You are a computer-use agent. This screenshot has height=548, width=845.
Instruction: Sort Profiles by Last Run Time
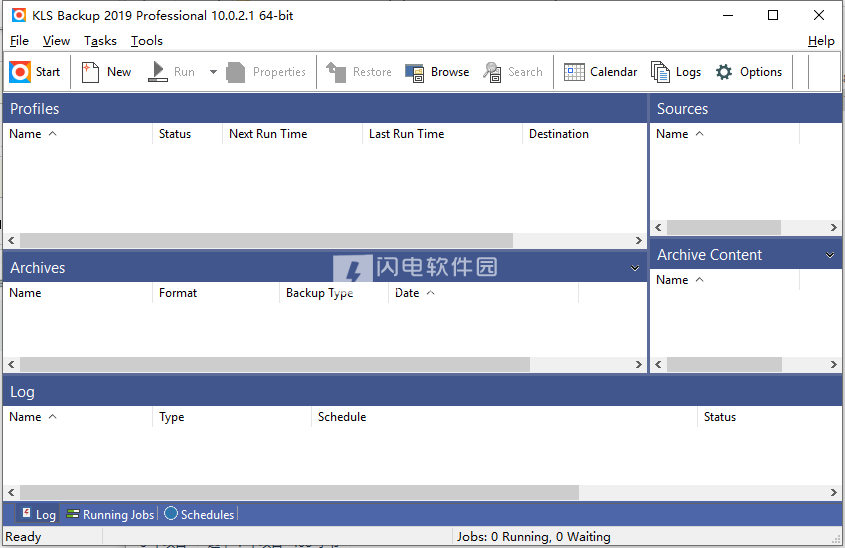point(442,134)
